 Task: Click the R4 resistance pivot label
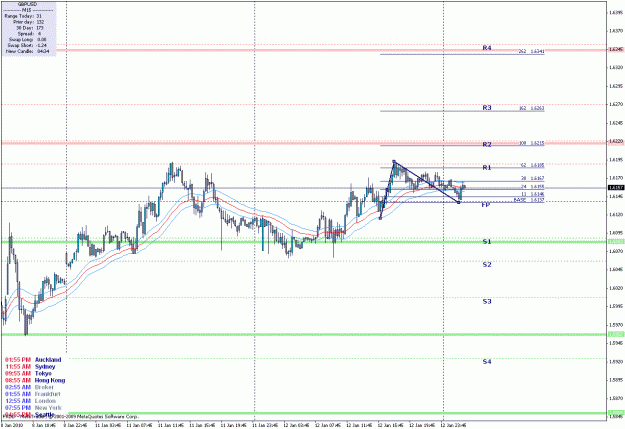pos(487,48)
